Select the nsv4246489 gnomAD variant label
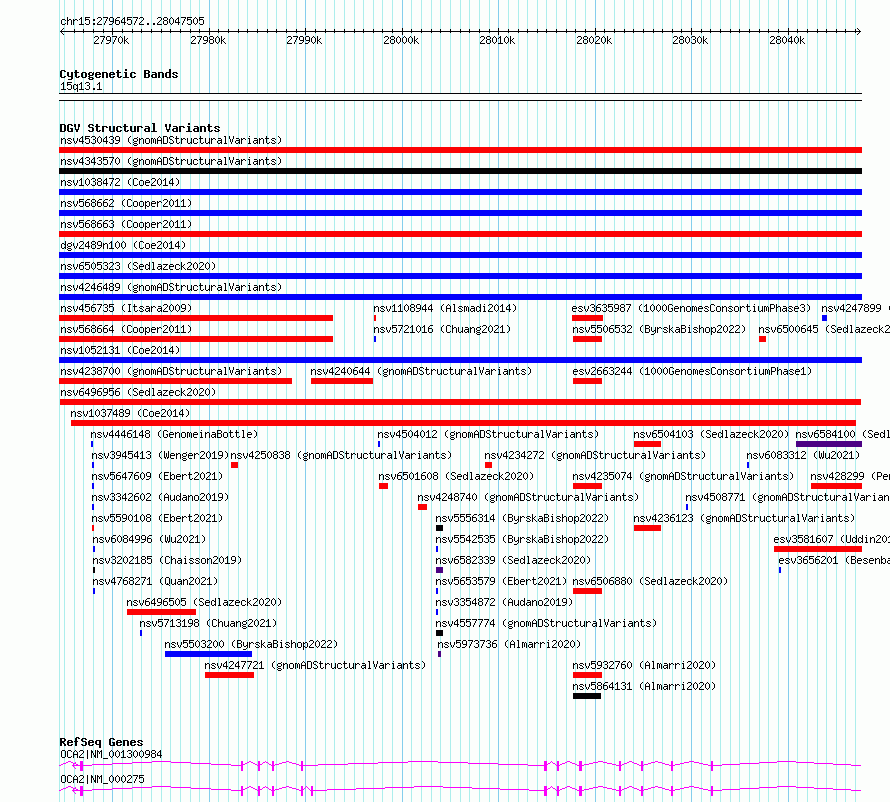The image size is (890, 802). (171, 287)
